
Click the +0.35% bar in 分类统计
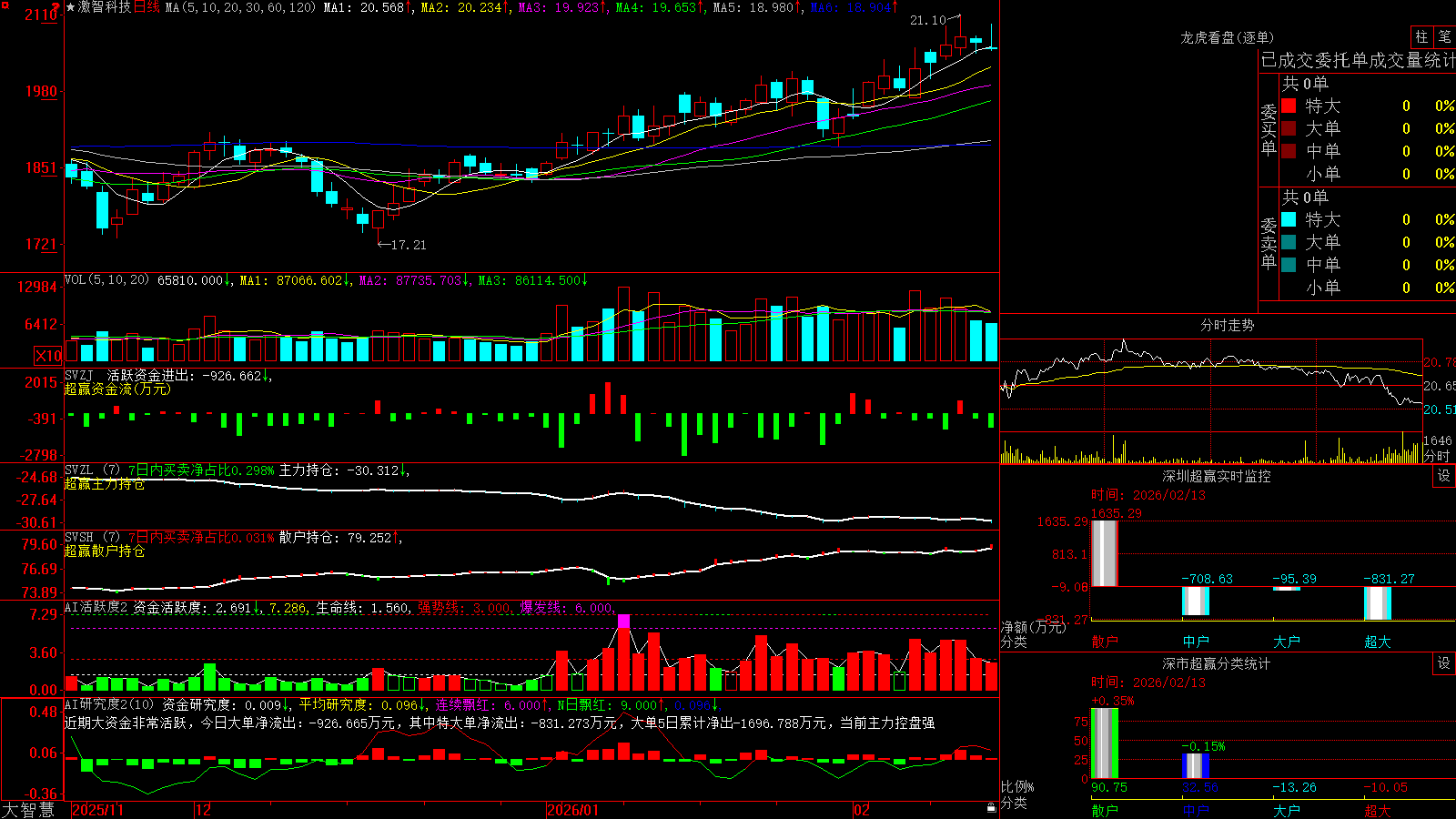click(x=1104, y=743)
